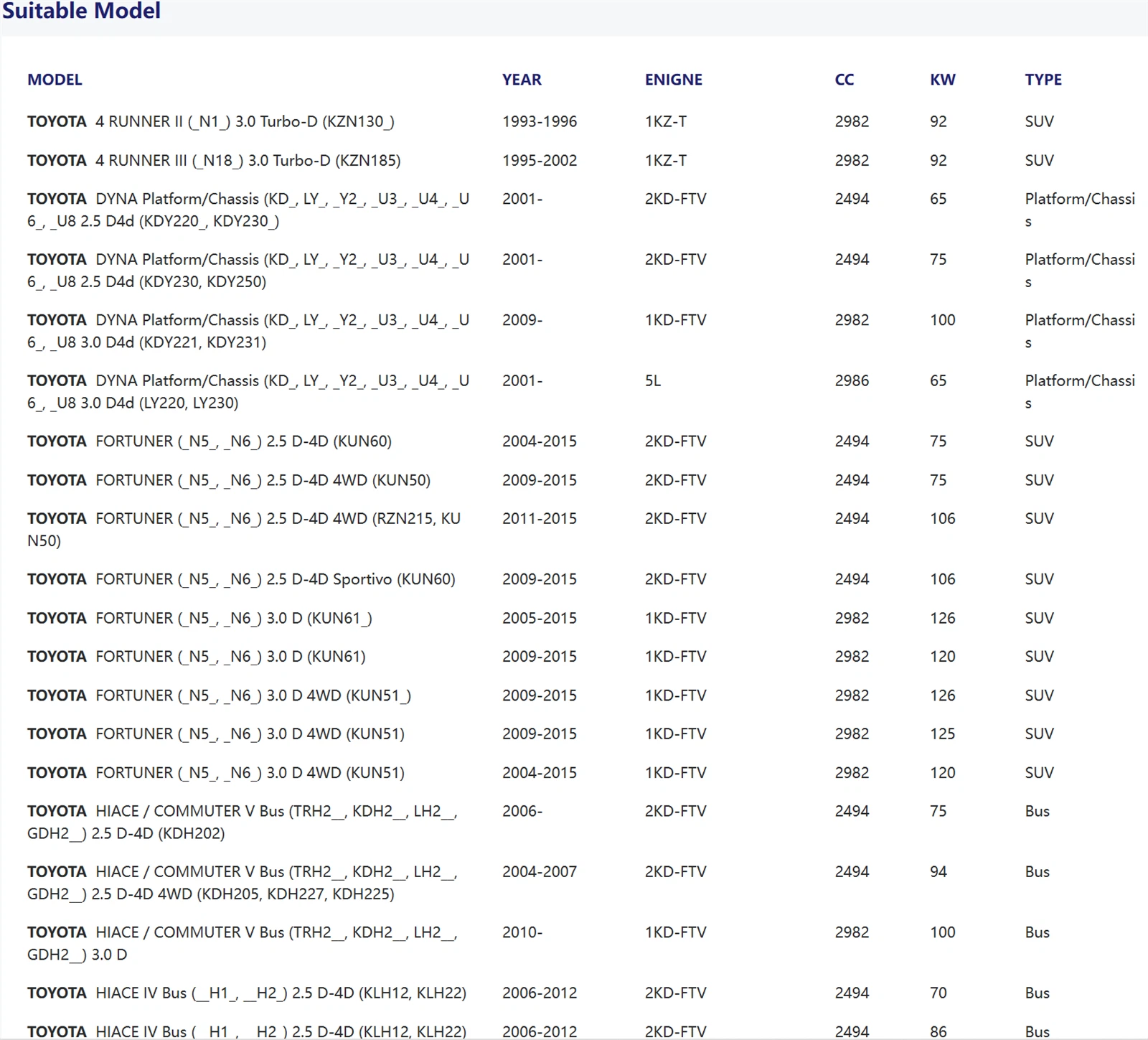Viewport: 1148px width, 1040px height.
Task: Click the 94 KW value
Action: coord(938,872)
